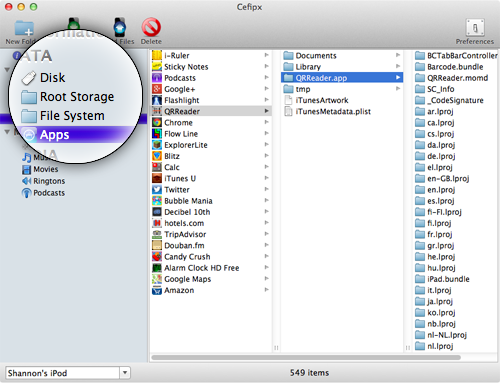Screen dimensions: 500x383
Task: Select the tmp folder
Action: coord(297,89)
